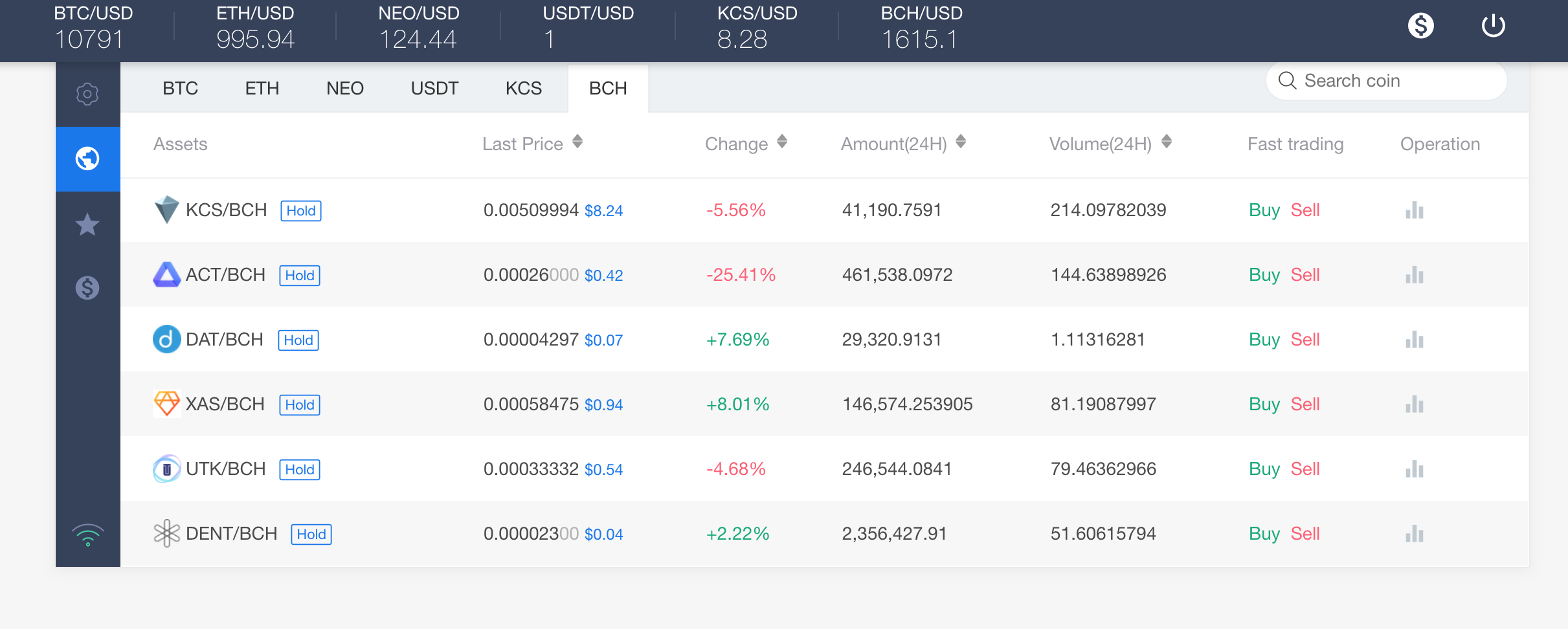The height and width of the screenshot is (629, 1568).
Task: Click the $8.24 USD price of KCS/BCH
Action: click(603, 211)
